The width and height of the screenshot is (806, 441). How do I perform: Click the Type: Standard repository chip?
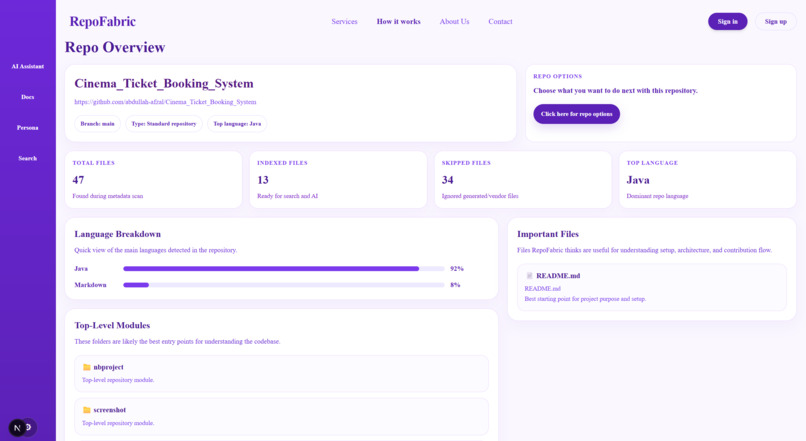click(x=163, y=124)
